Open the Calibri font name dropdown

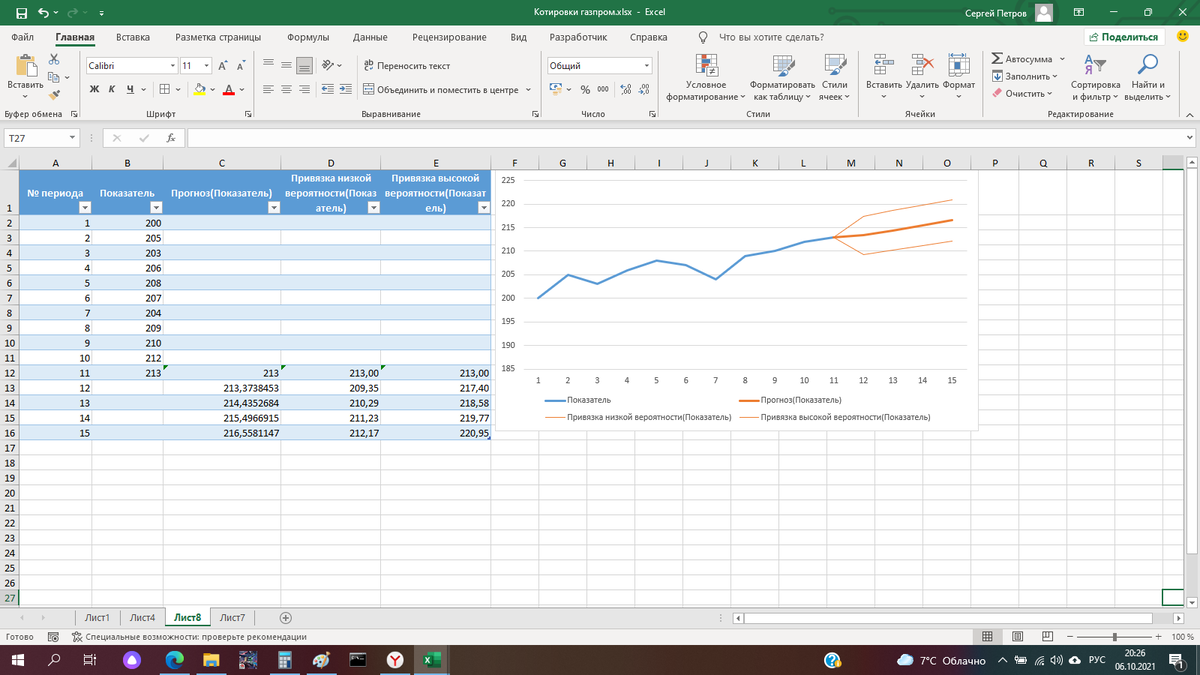pos(172,65)
